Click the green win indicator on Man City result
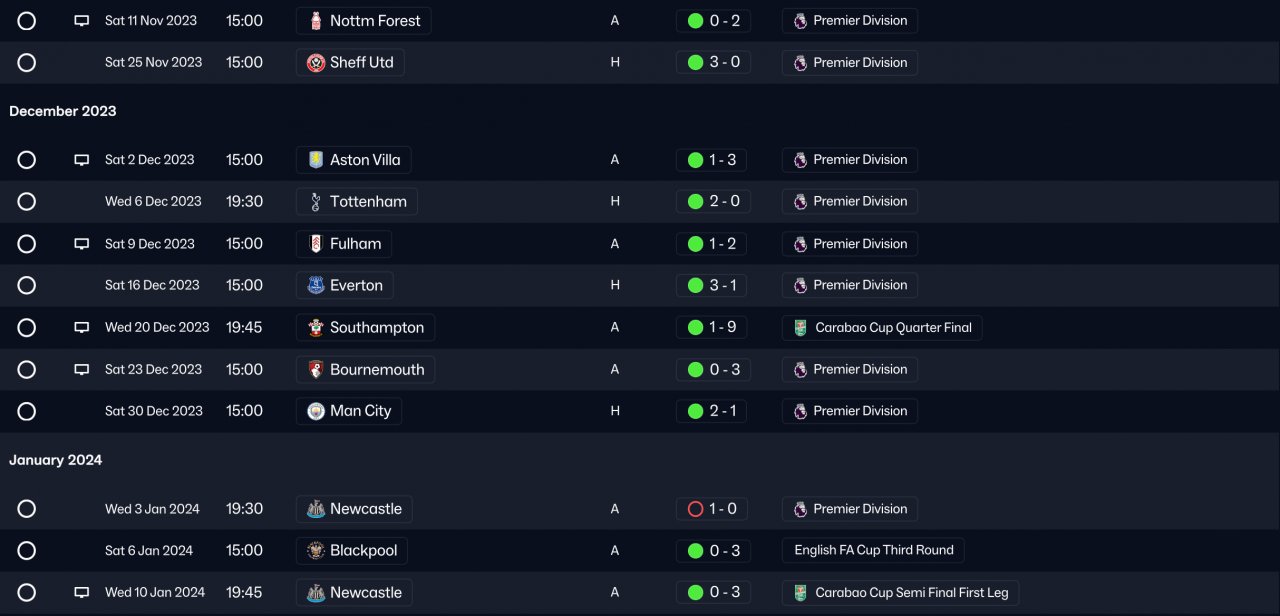Viewport: 1280px width, 616px height. tap(695, 411)
